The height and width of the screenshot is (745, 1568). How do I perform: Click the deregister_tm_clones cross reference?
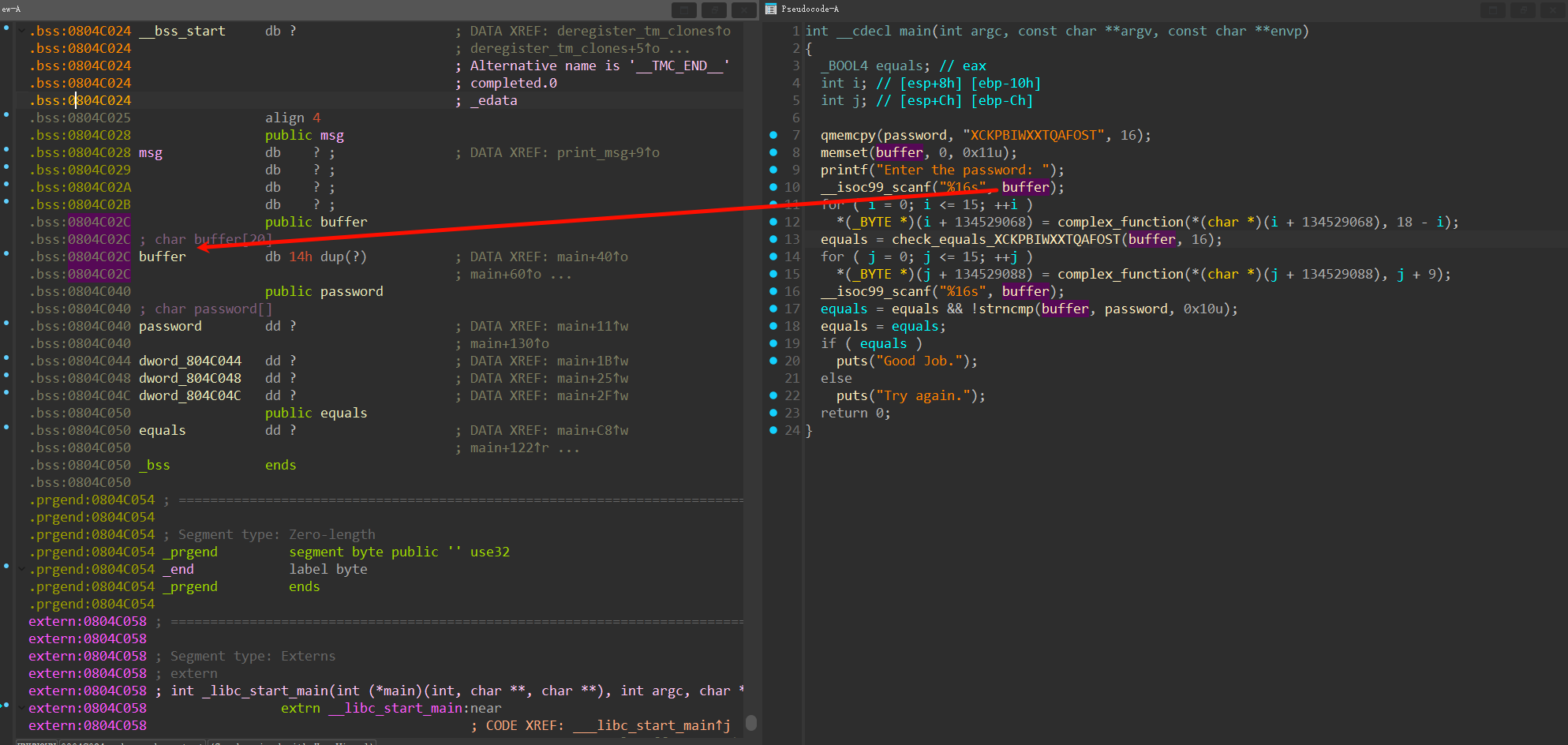coord(644,31)
